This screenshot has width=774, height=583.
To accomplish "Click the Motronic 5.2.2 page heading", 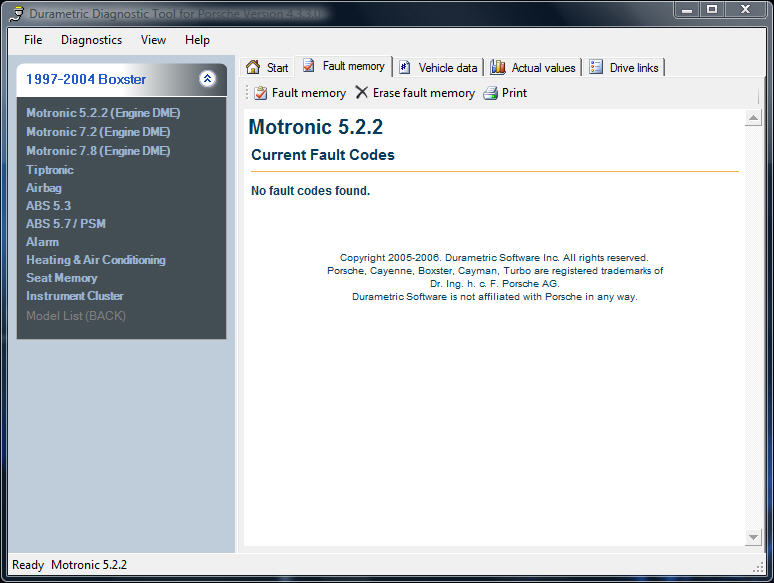I will click(316, 127).
